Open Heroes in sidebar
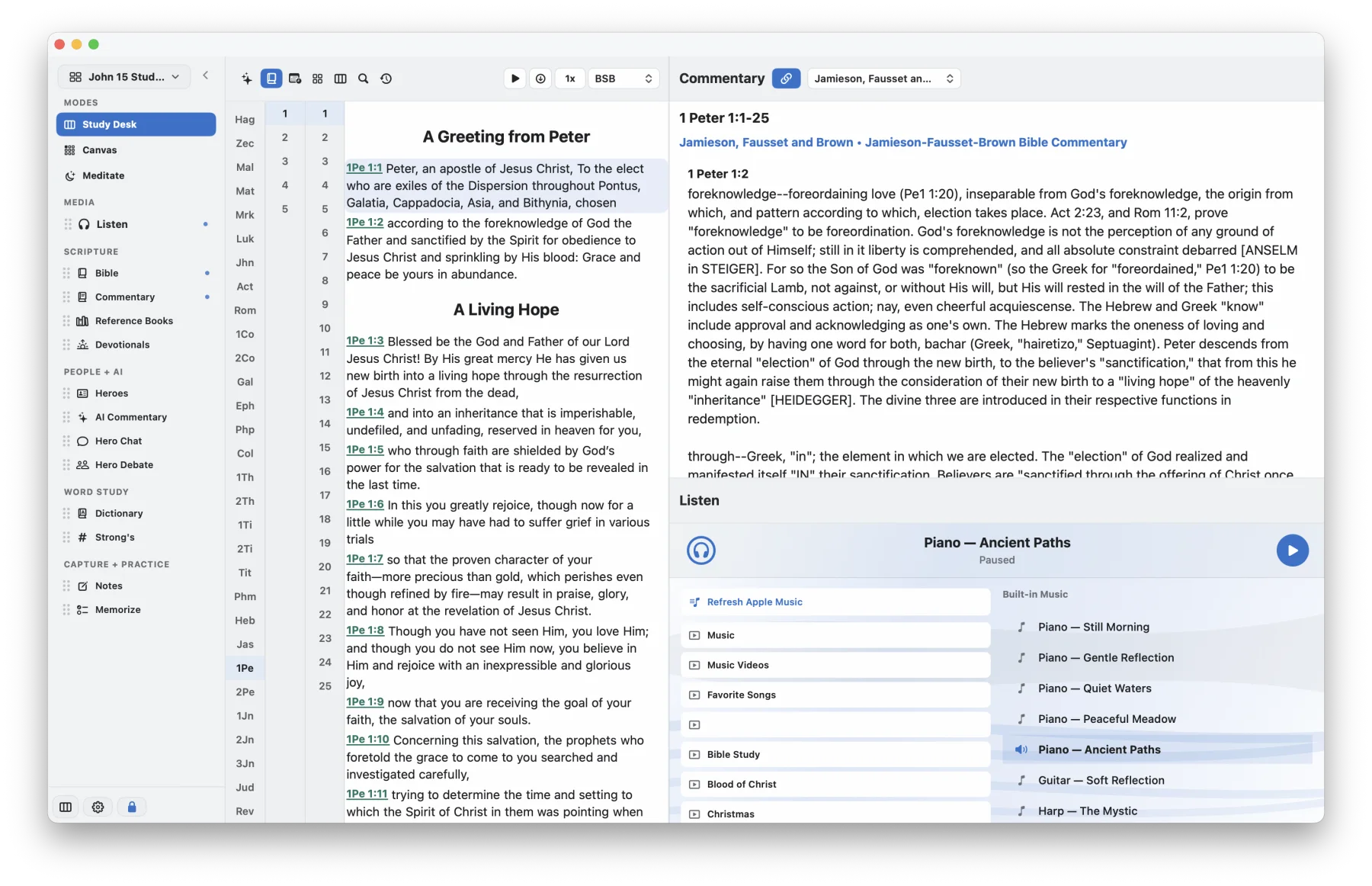 point(136,393)
